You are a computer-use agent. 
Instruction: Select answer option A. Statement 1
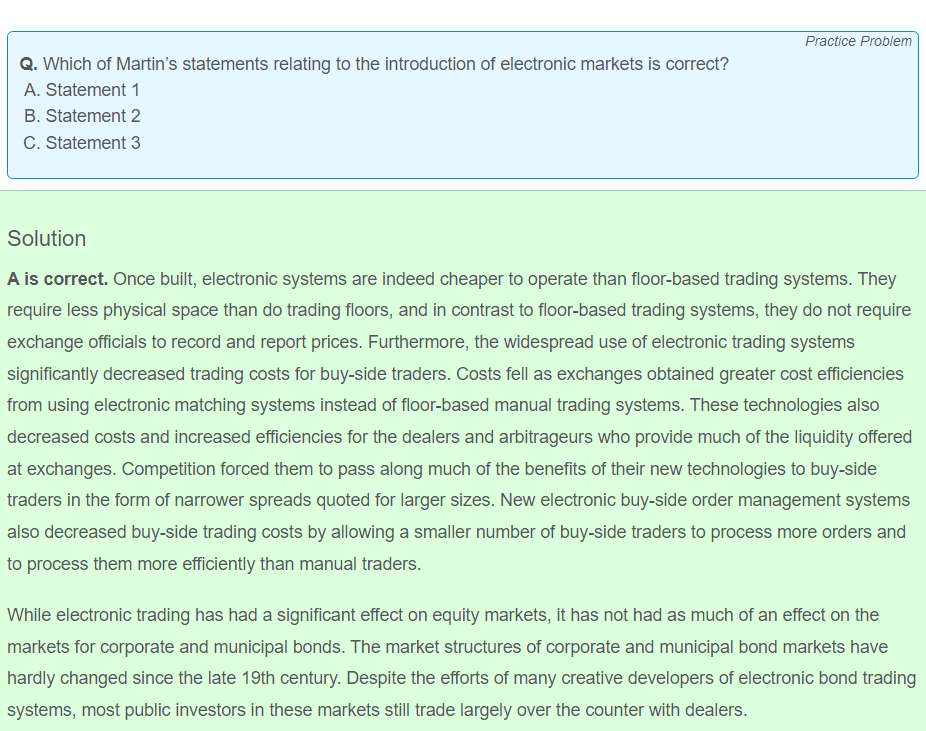[81, 90]
